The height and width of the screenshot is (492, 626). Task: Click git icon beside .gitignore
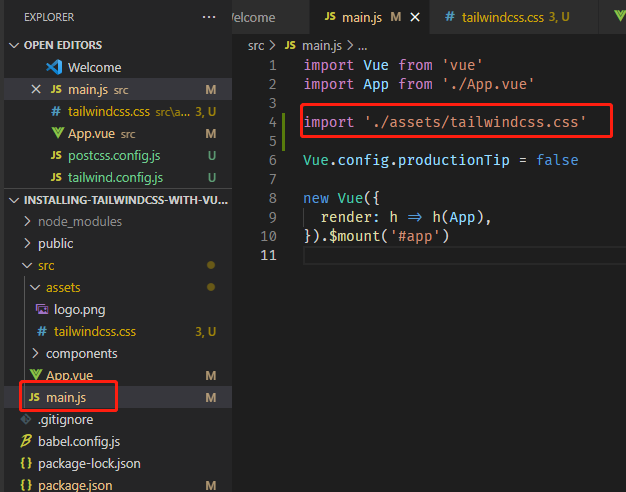click(x=26, y=419)
